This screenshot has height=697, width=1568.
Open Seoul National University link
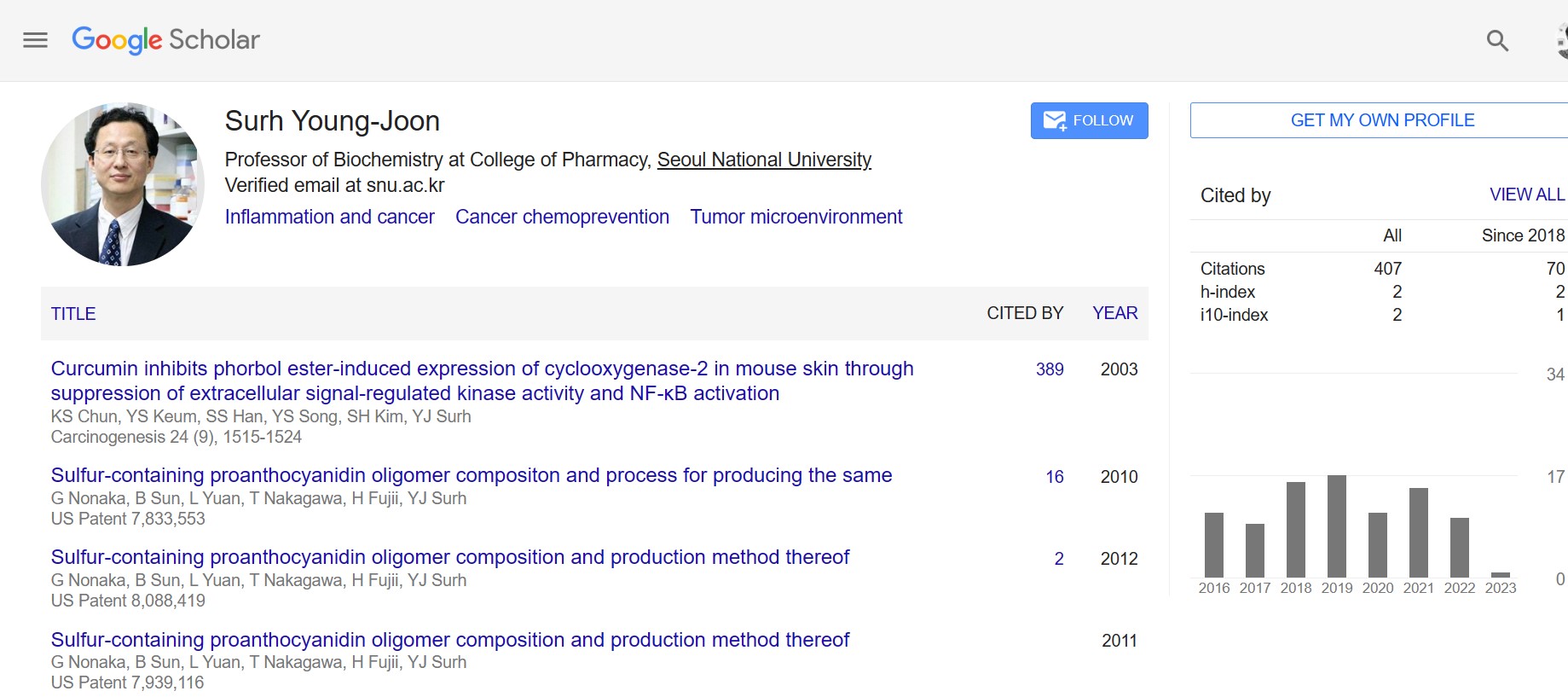[x=764, y=160]
